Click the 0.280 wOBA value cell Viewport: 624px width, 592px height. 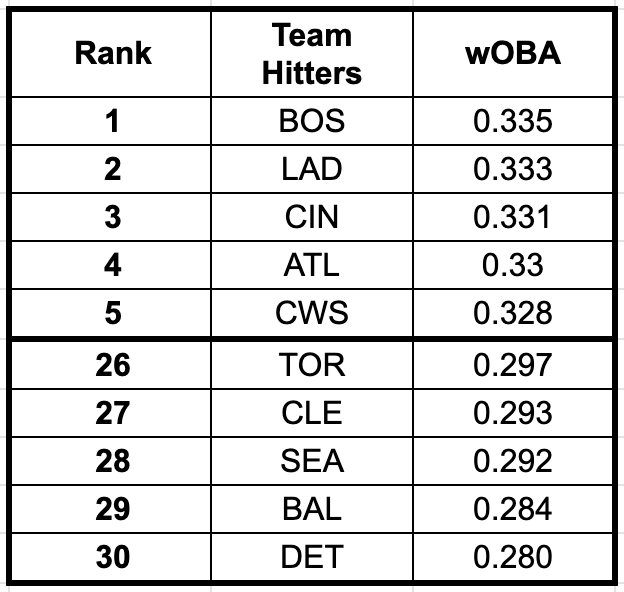[512, 557]
